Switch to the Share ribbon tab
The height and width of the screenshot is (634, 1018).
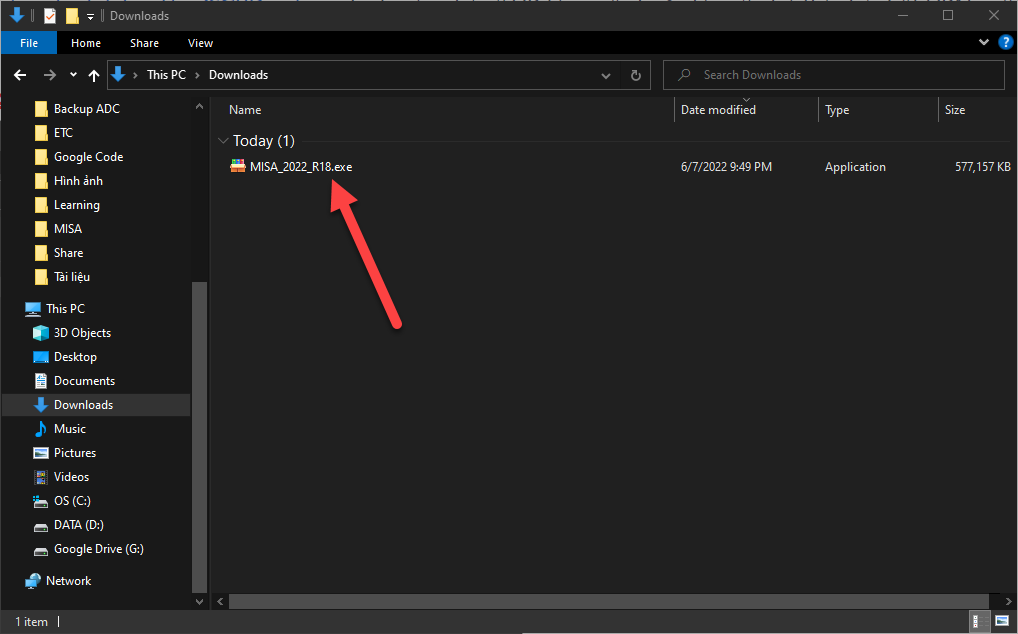click(144, 43)
